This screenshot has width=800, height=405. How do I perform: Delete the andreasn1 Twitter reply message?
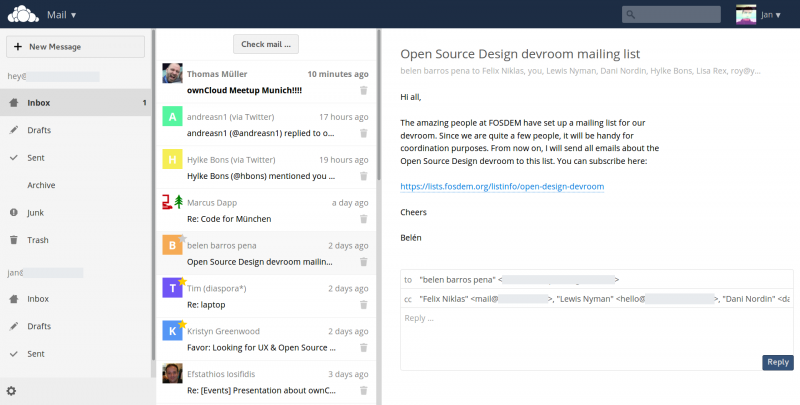pyautogui.click(x=364, y=133)
